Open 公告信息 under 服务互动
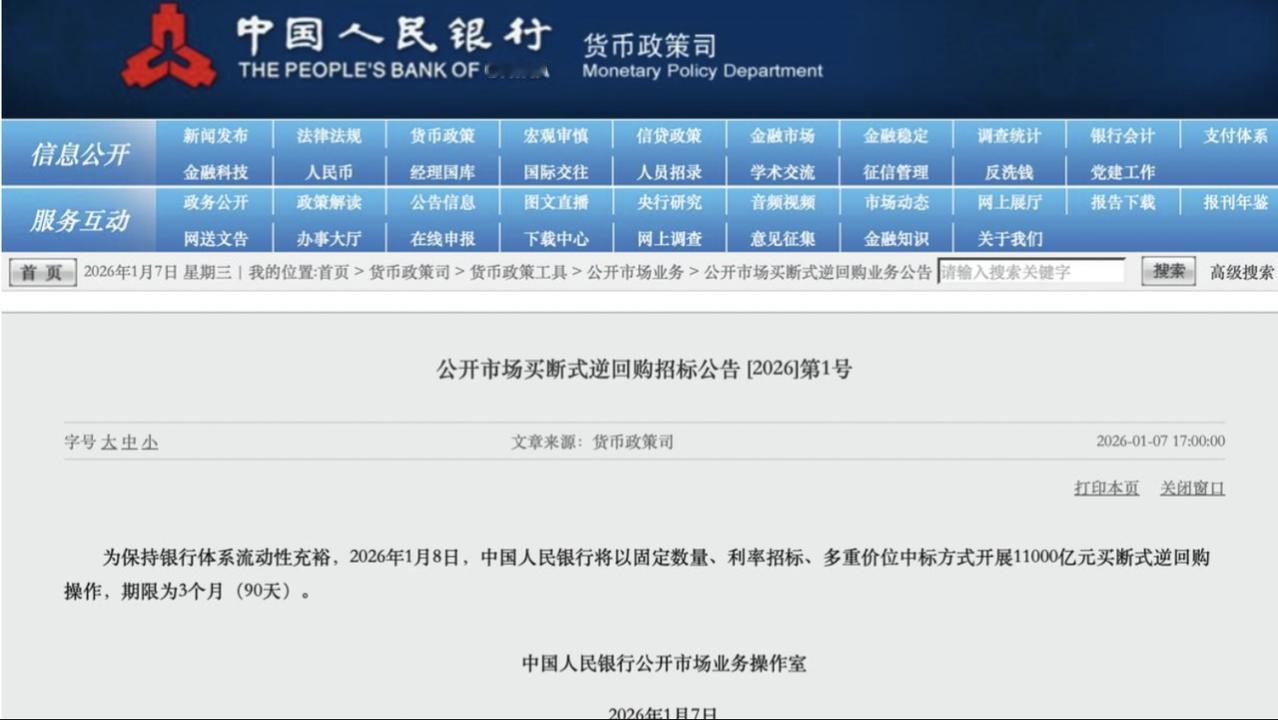1278x720 pixels. click(x=442, y=203)
